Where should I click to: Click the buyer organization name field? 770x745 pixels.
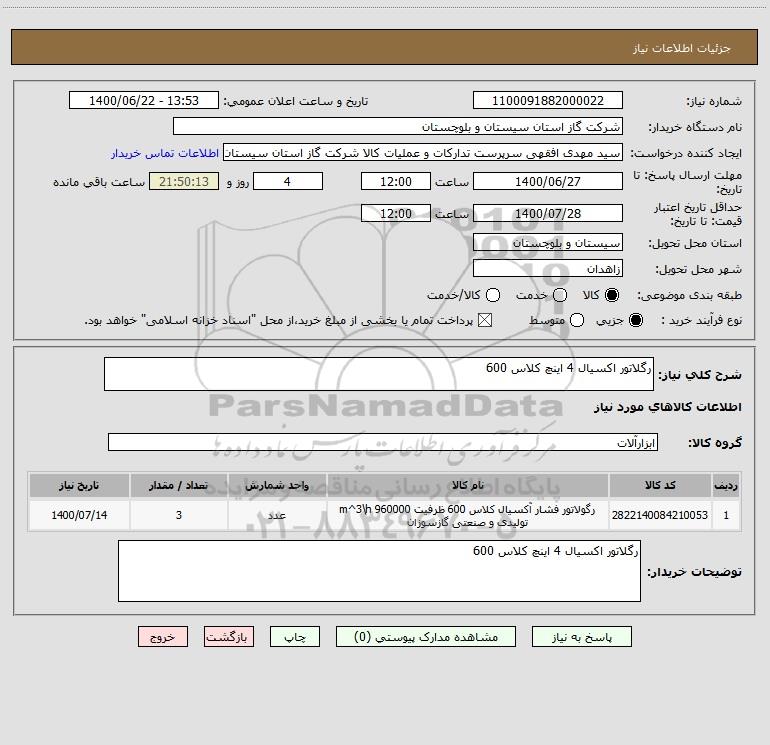click(398, 126)
